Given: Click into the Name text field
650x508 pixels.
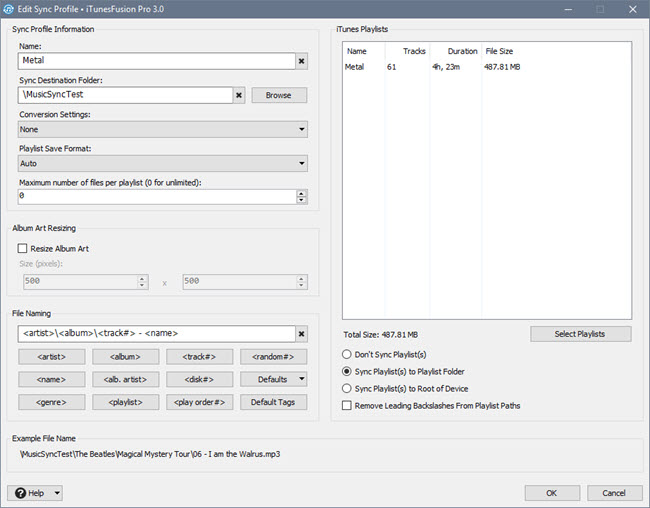Looking at the screenshot, I should pyautogui.click(x=157, y=61).
